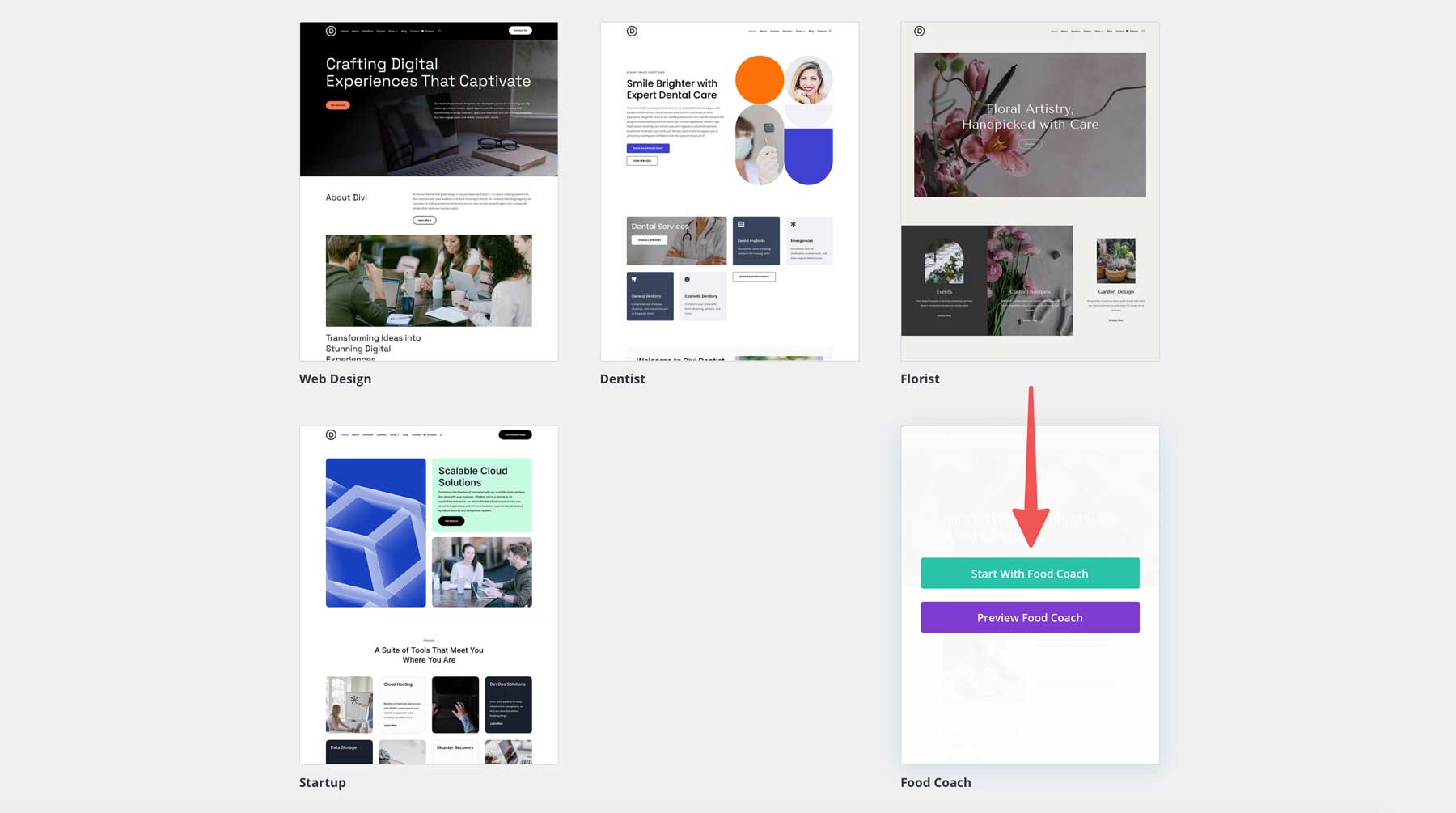Click the cart icon in the Florist nav
This screenshot has height=813, width=1456.
coord(1127,31)
